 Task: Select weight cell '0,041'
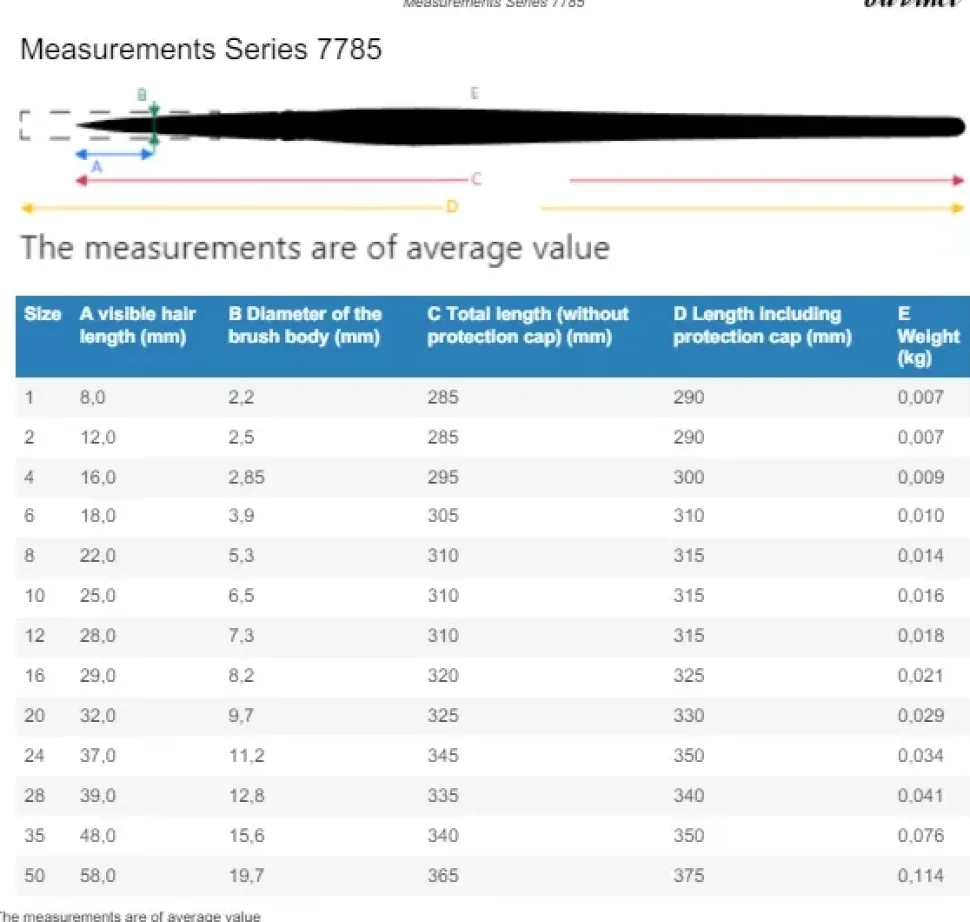[x=921, y=796]
